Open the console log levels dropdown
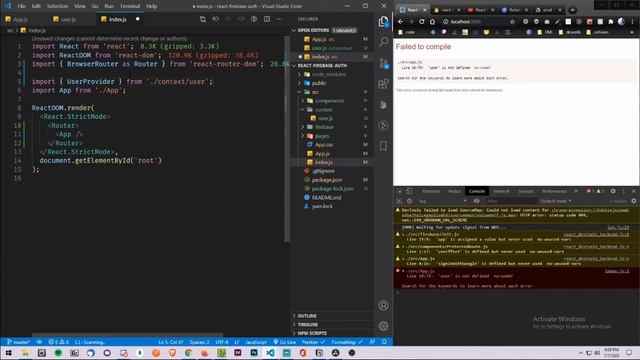 [556, 201]
